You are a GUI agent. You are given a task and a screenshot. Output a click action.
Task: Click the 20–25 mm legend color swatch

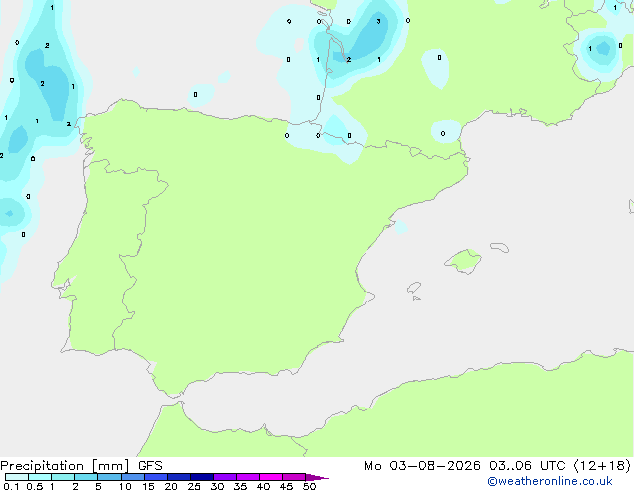[178, 477]
